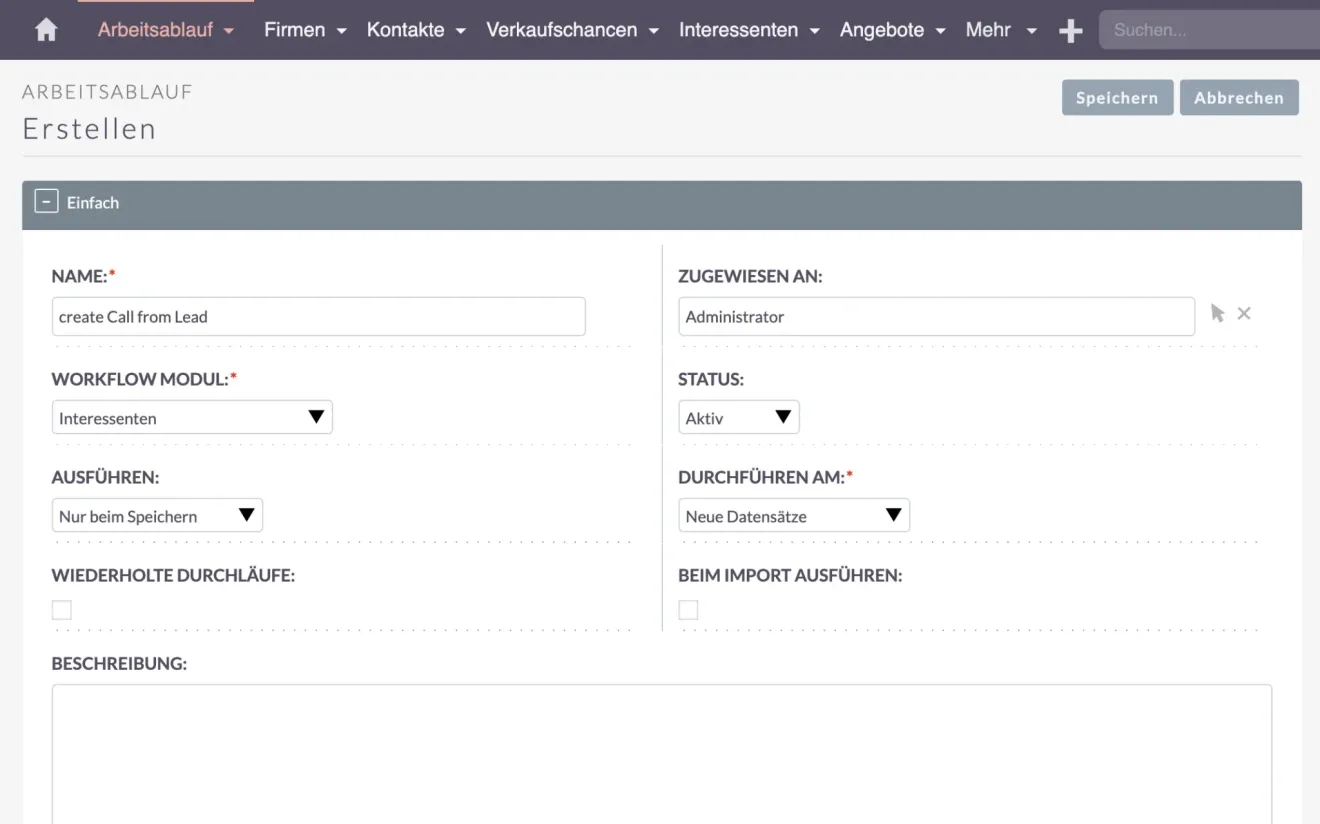This screenshot has width=1320, height=824.
Task: Open the Arbeitsablauf module menu
Action: coord(229,30)
